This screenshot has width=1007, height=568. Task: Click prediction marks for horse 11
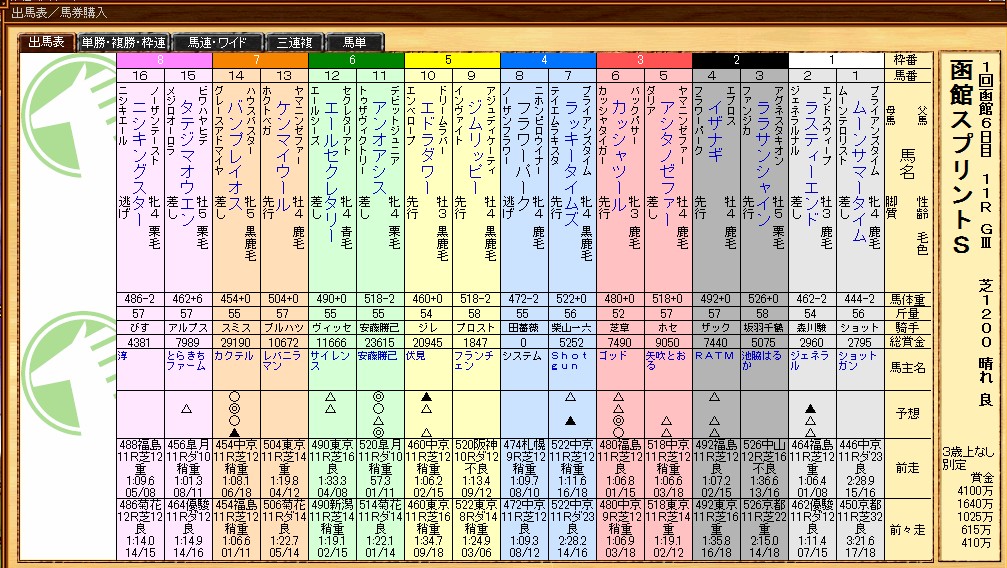coord(378,414)
